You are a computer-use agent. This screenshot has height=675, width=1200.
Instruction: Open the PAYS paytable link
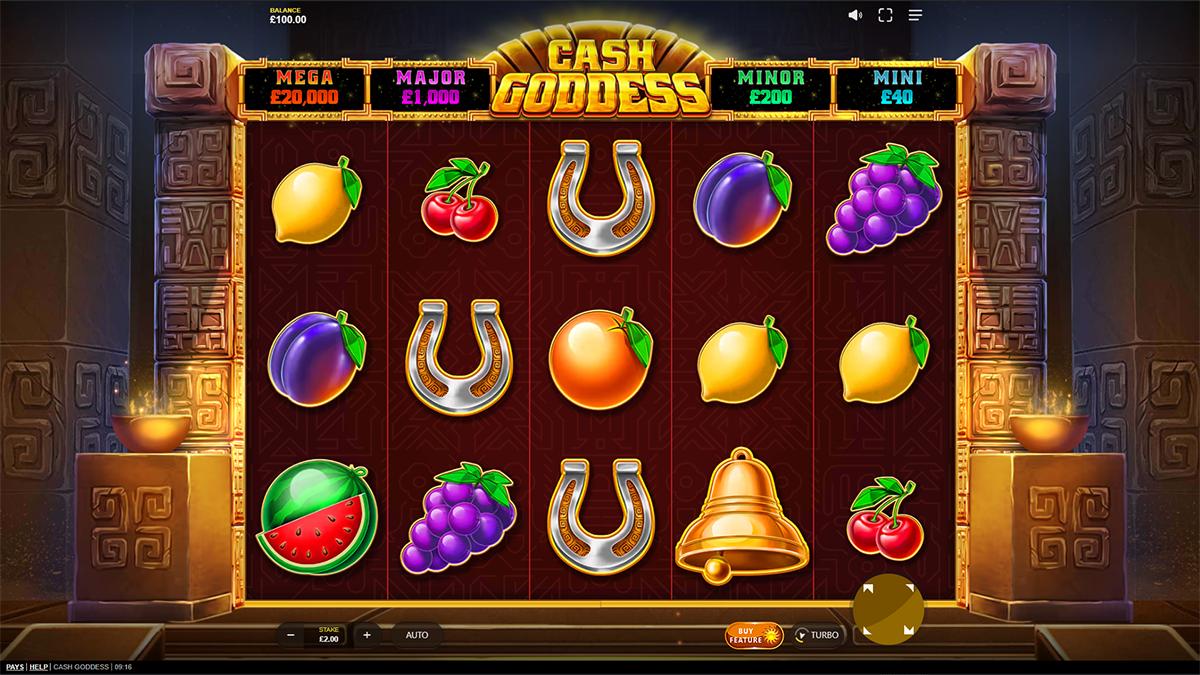(15, 666)
